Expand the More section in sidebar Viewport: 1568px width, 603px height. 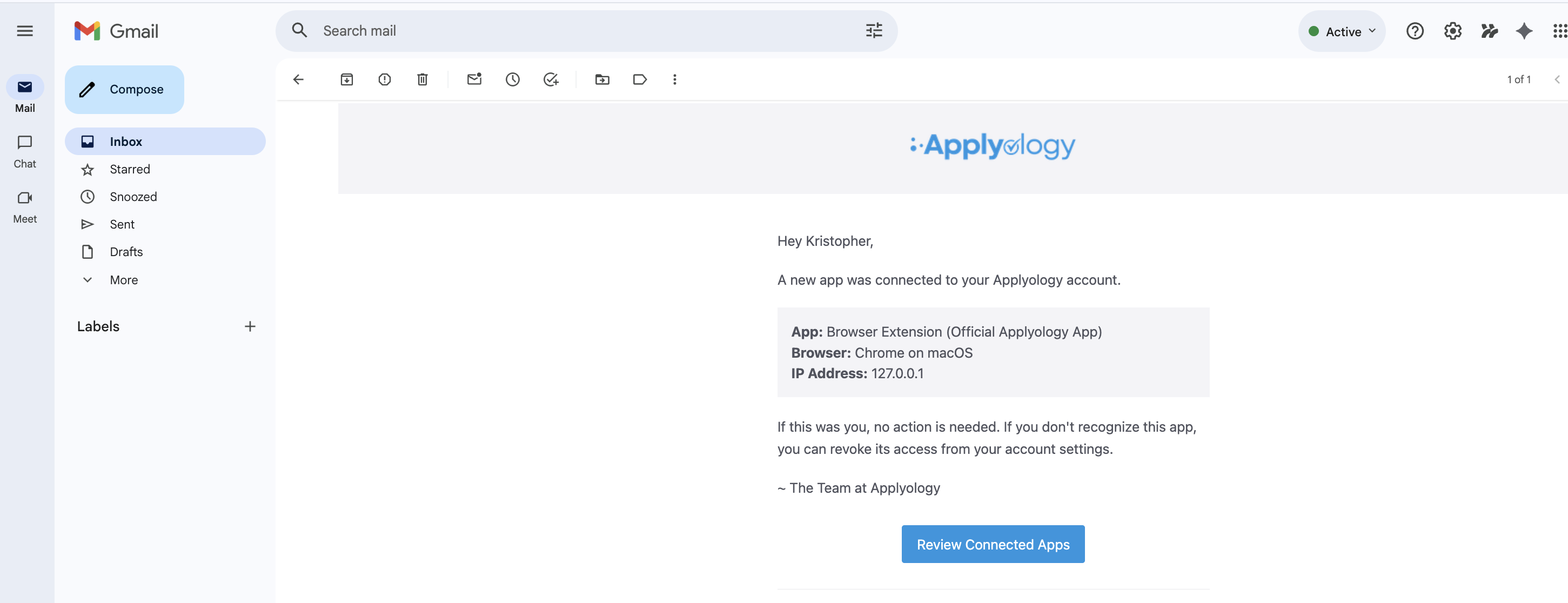click(x=124, y=280)
